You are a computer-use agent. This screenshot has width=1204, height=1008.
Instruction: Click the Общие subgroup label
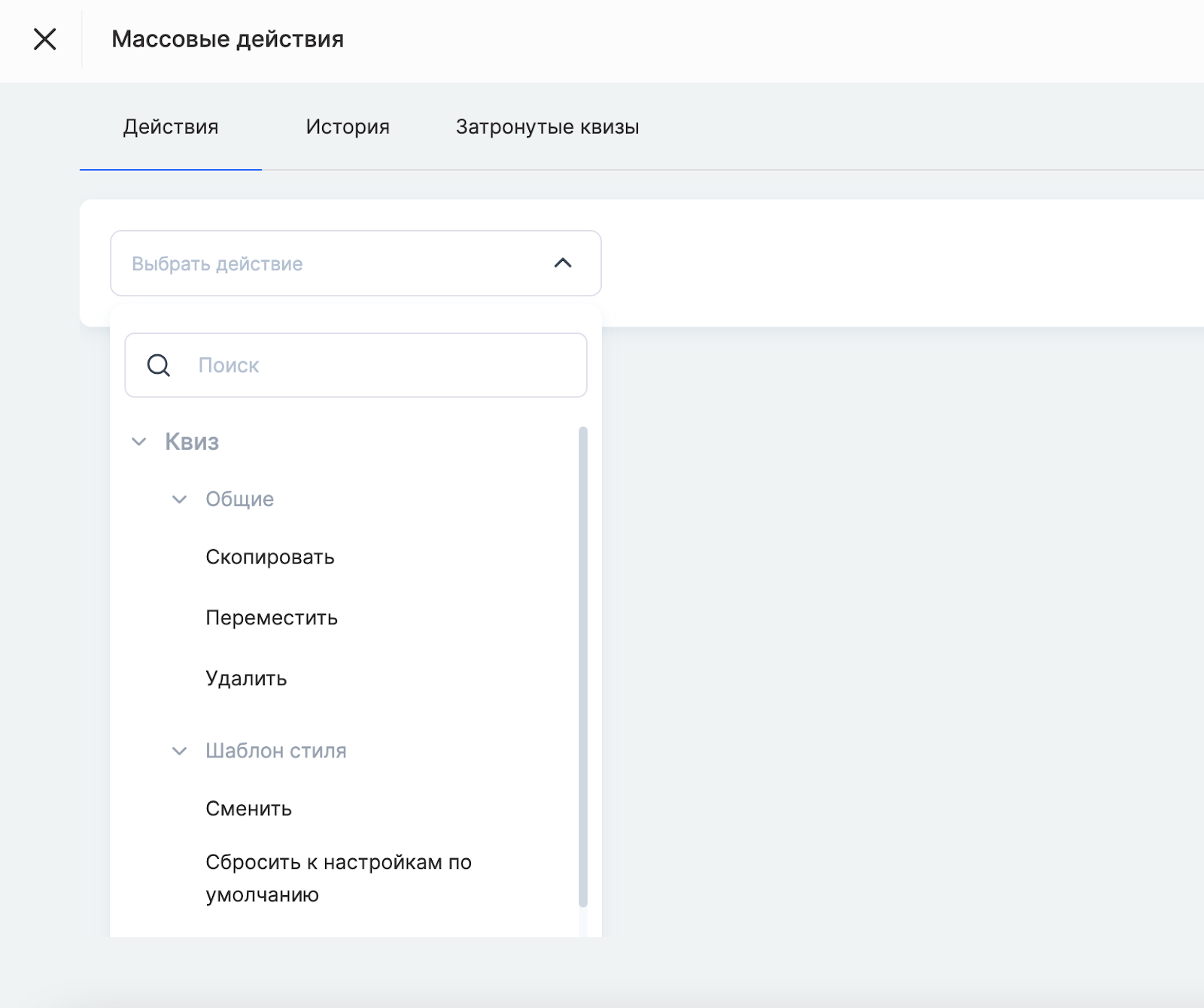pos(239,499)
